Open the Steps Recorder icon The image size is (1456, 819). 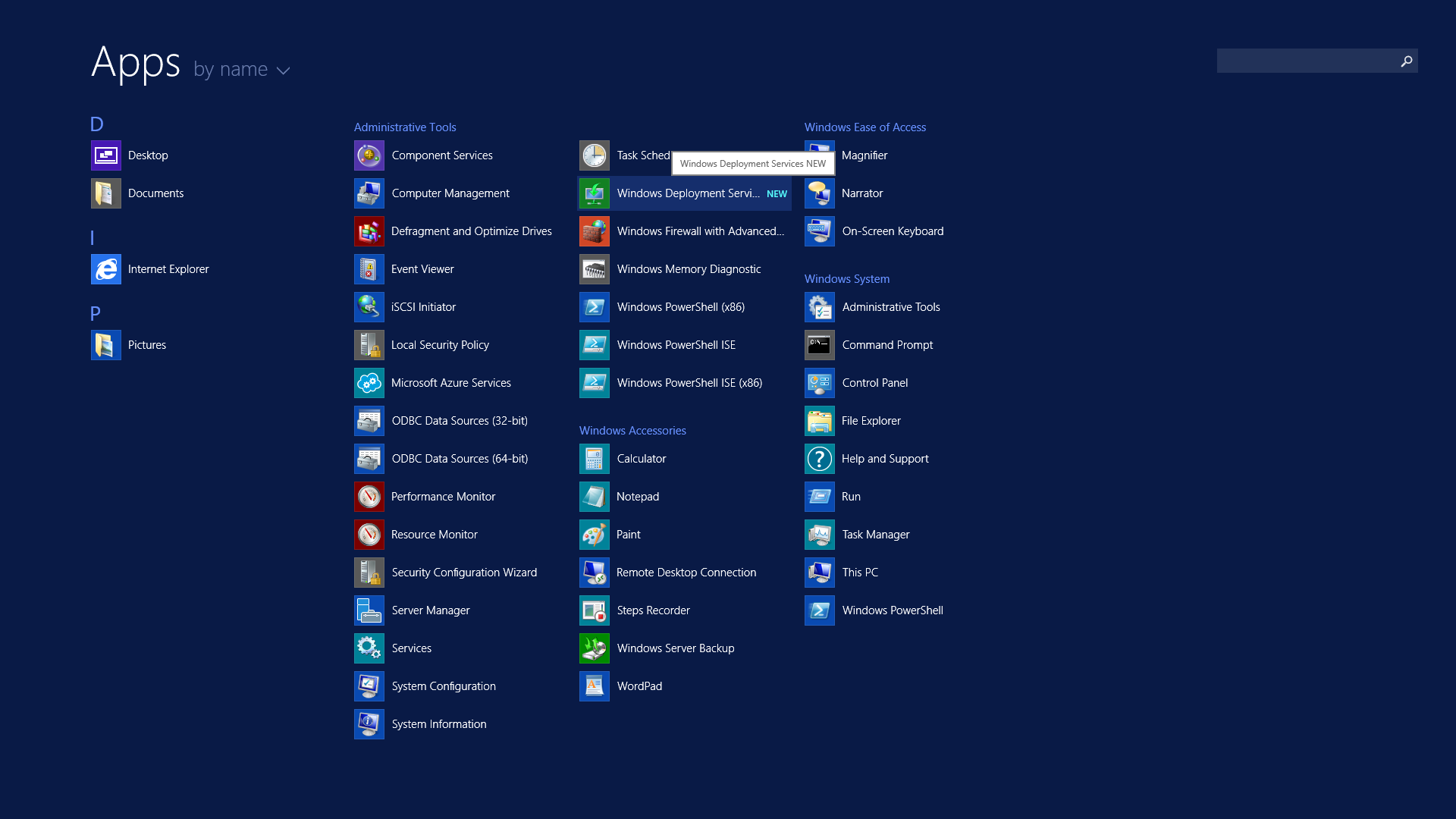[595, 610]
